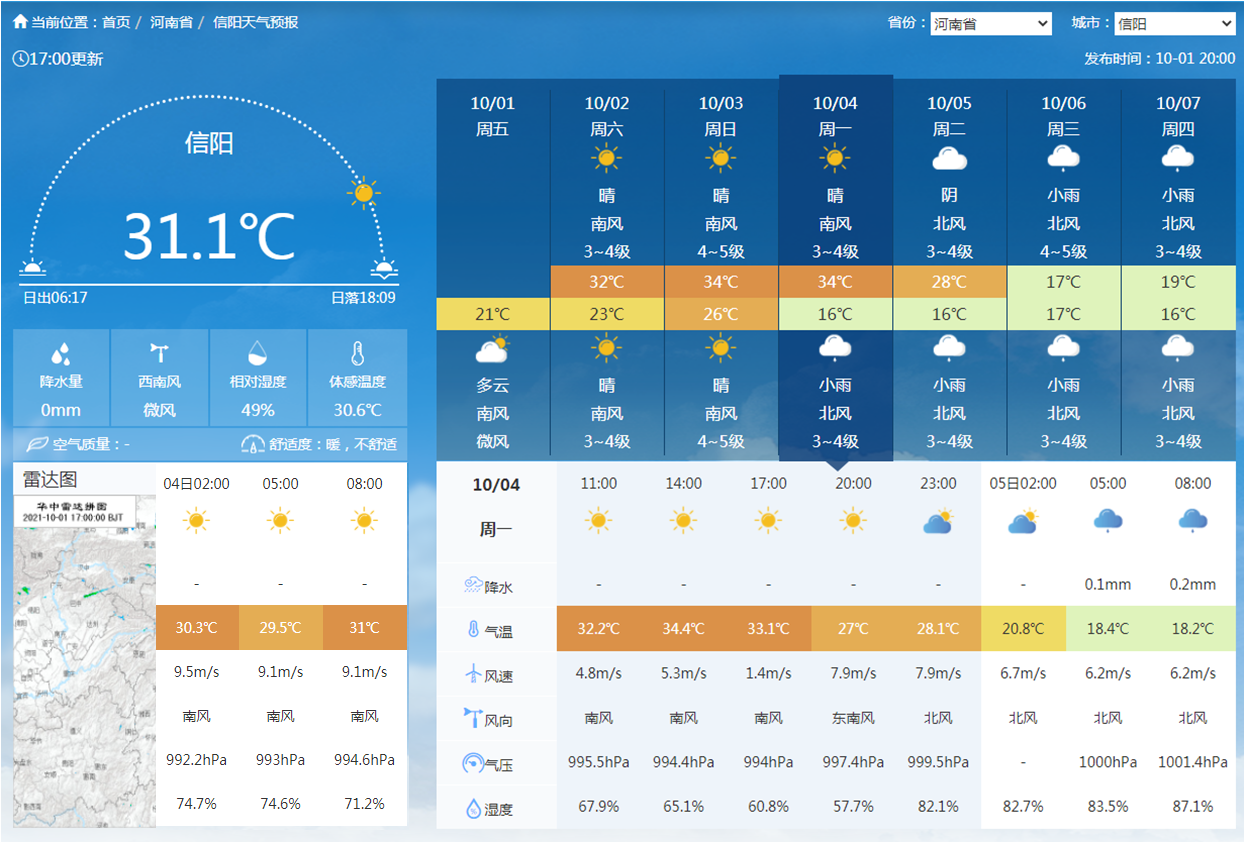Click the 34.4℃ temperature cell at 14:00
Image resolution: width=1245 pixels, height=843 pixels.
683,629
